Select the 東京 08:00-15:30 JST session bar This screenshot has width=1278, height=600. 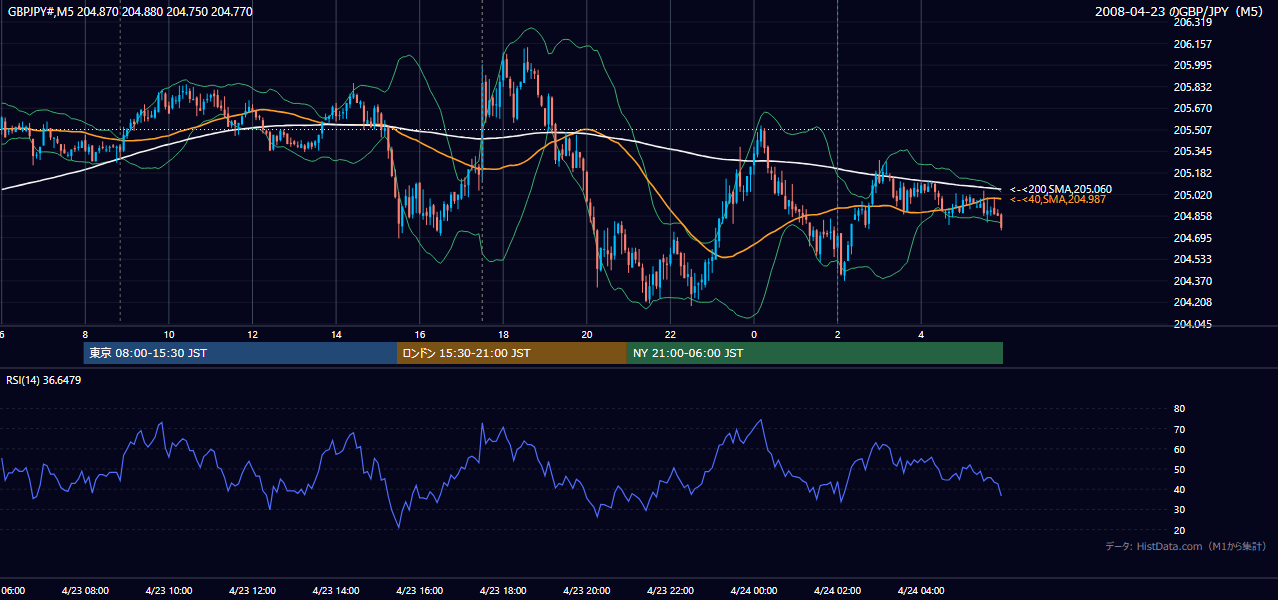coord(240,353)
